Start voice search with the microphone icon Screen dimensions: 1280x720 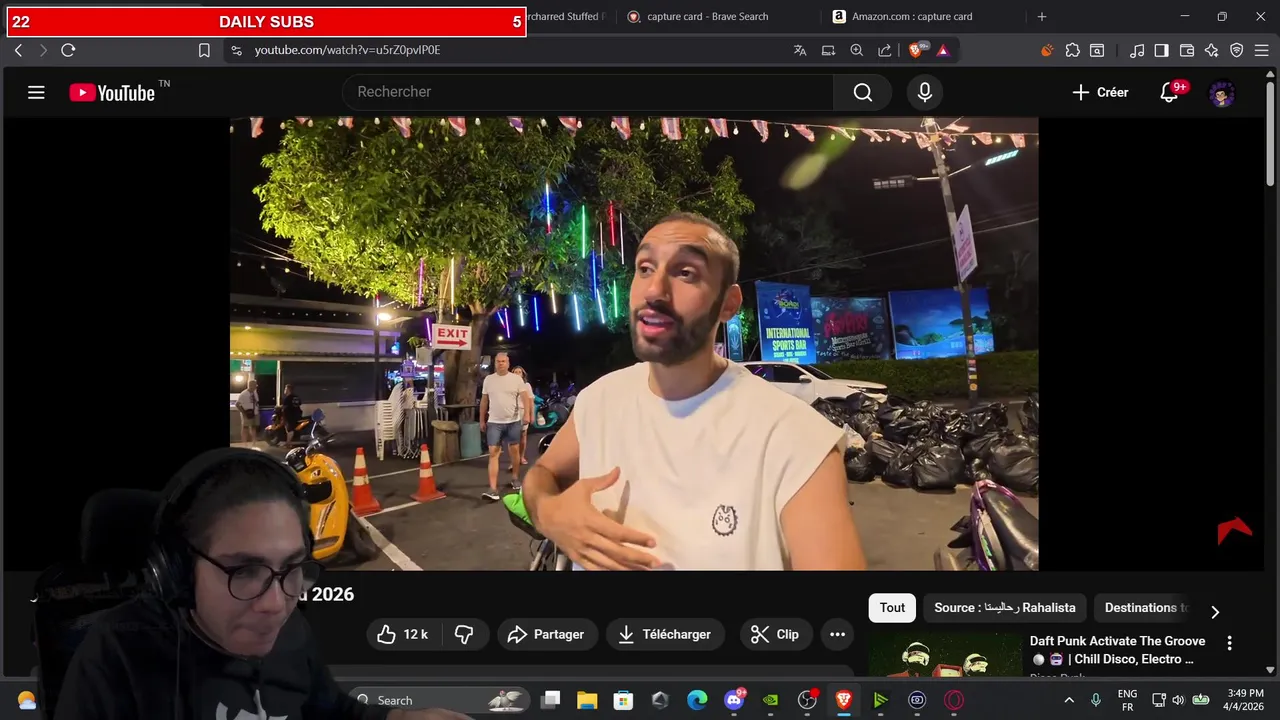coord(925,92)
